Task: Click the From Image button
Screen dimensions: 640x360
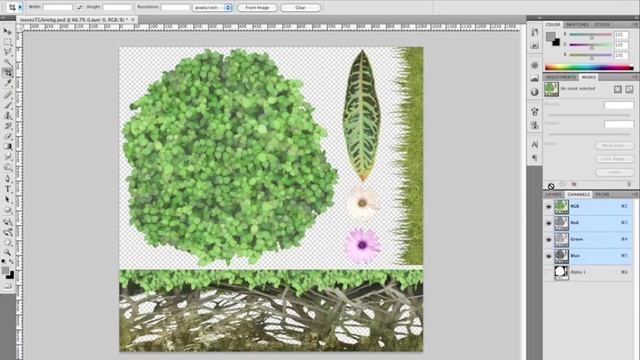Action: coord(257,7)
